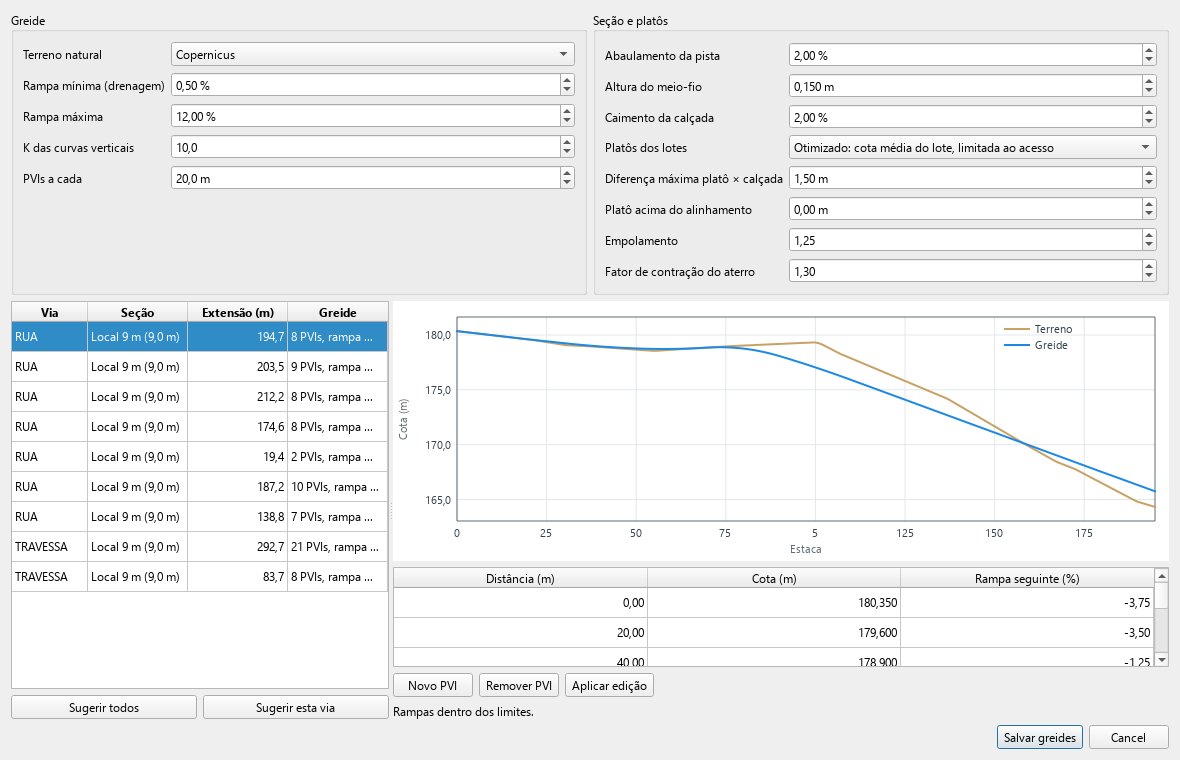The height and width of the screenshot is (760, 1180).
Task: Select TRAVESSA row with 292,7 extension
Action: pos(199,547)
